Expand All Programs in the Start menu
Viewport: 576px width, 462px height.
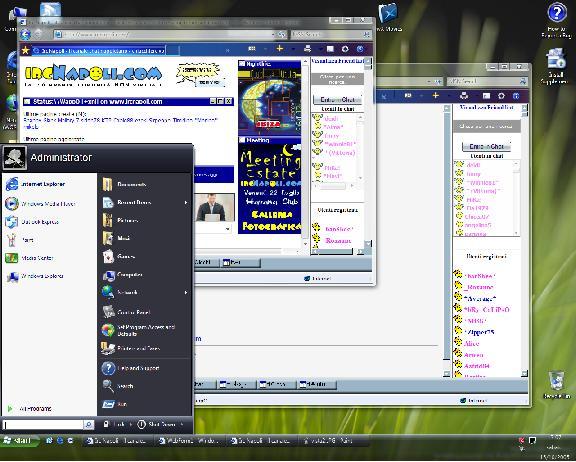pos(29,408)
